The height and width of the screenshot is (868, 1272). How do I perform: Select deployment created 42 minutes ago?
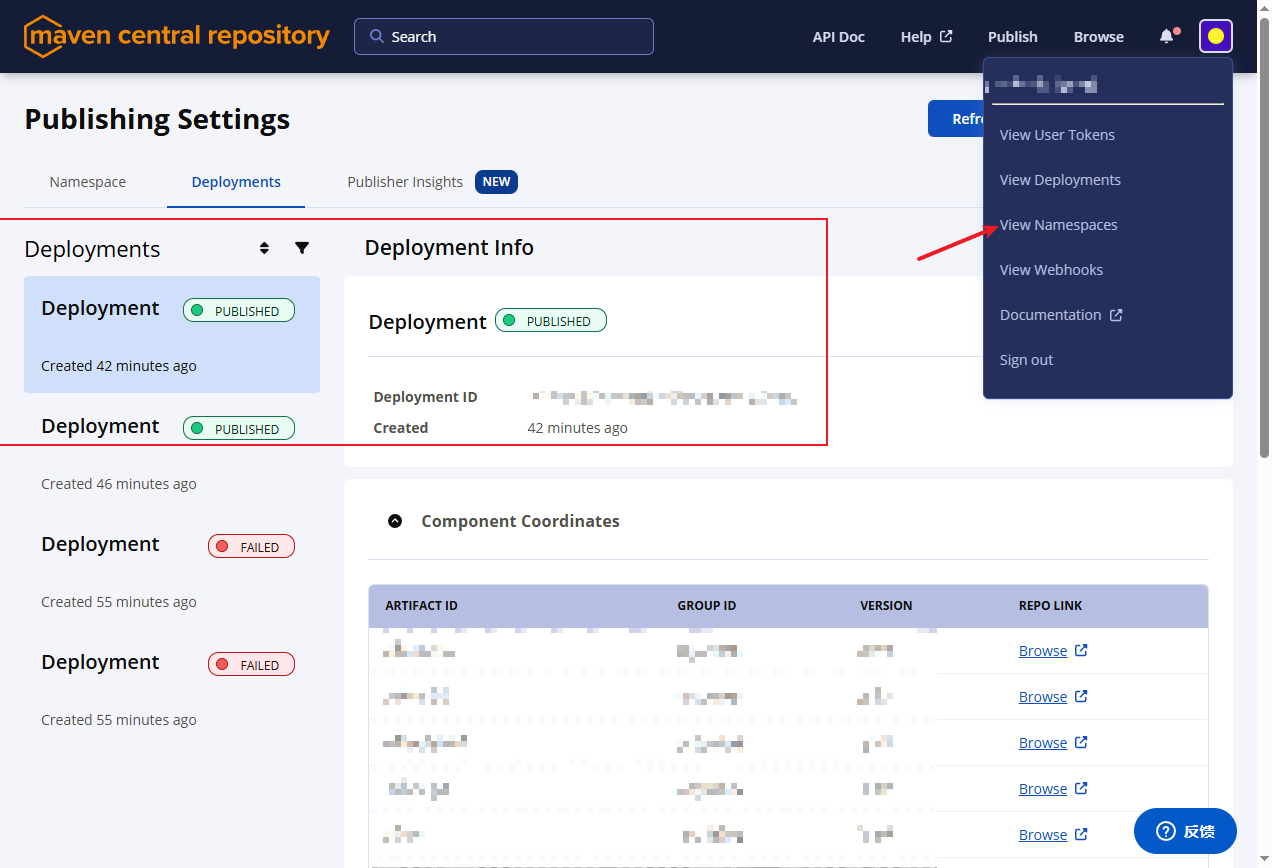pos(172,334)
